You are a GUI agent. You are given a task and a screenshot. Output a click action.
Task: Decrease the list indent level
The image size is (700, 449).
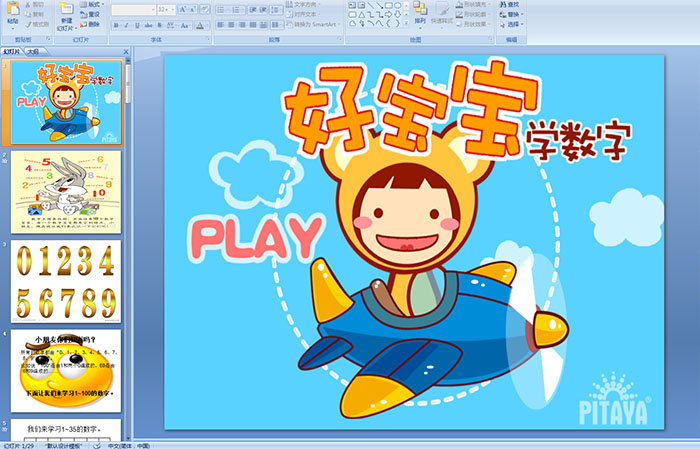click(253, 9)
